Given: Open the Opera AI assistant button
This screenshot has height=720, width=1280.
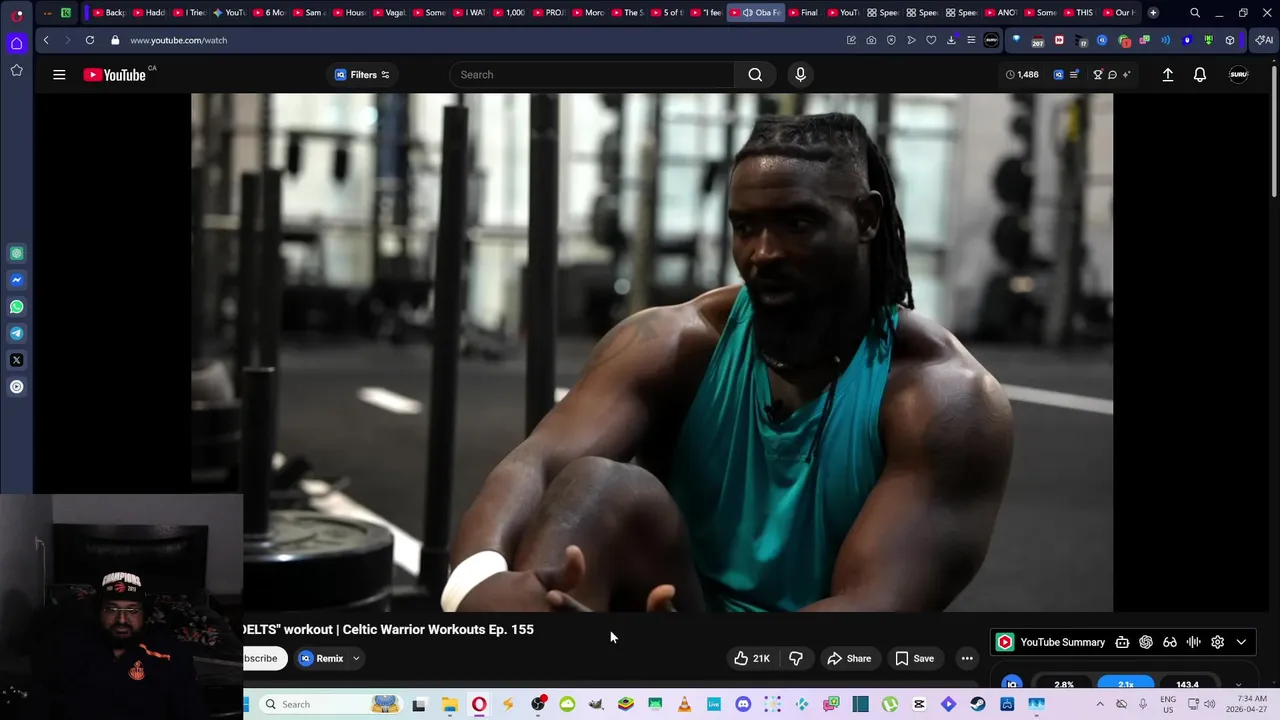Looking at the screenshot, I should coord(1263,40).
